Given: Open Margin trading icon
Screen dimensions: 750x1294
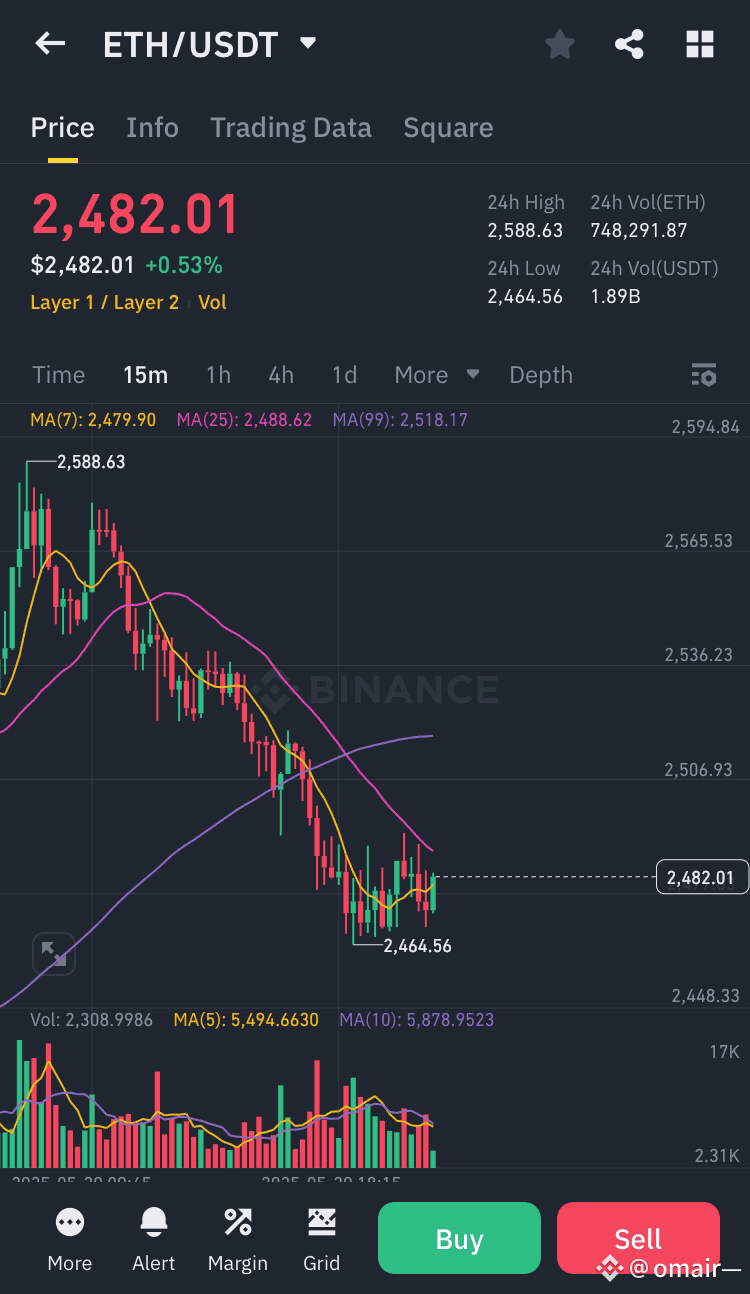Looking at the screenshot, I should [238, 1222].
